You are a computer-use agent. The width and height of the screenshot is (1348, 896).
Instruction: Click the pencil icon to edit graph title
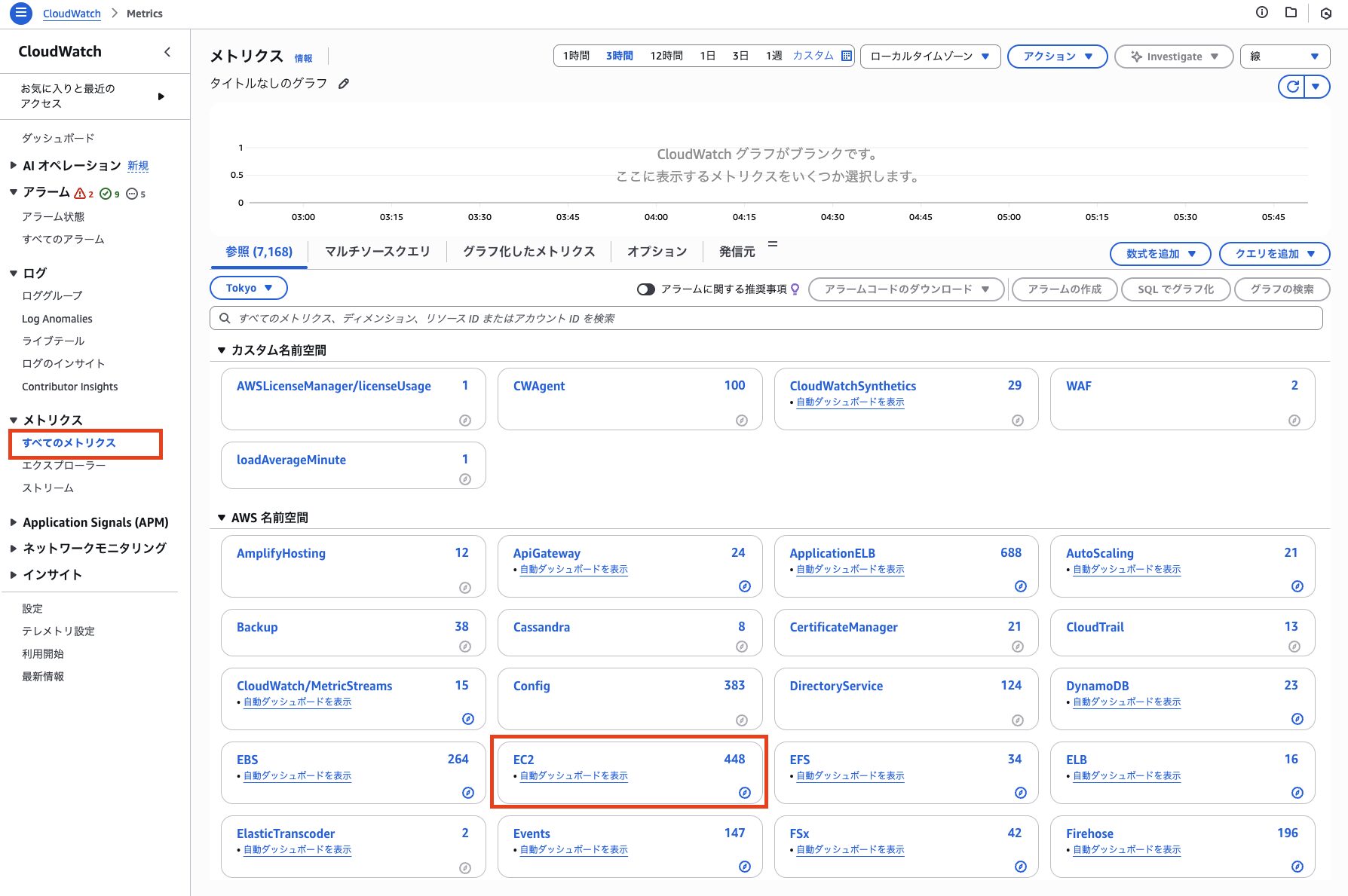344,84
